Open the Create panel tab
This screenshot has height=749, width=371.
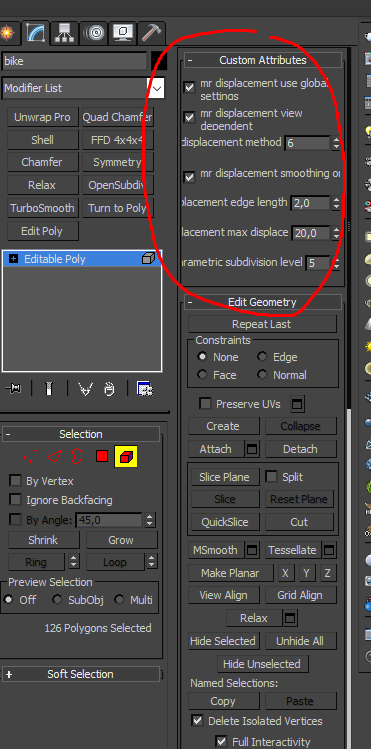7,33
